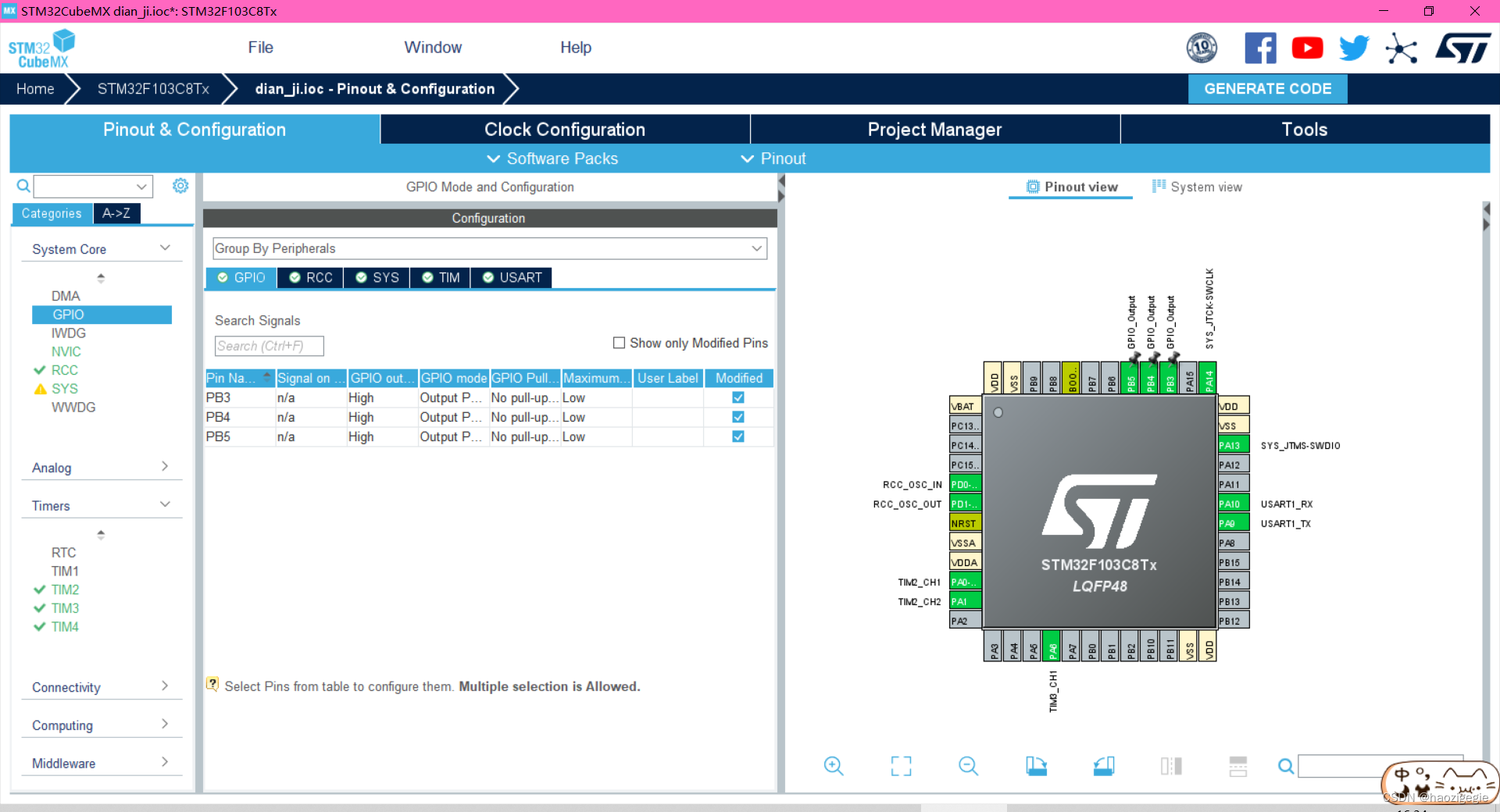This screenshot has height=812, width=1500.
Task: Expand the Software Packs menu
Action: pos(552,158)
